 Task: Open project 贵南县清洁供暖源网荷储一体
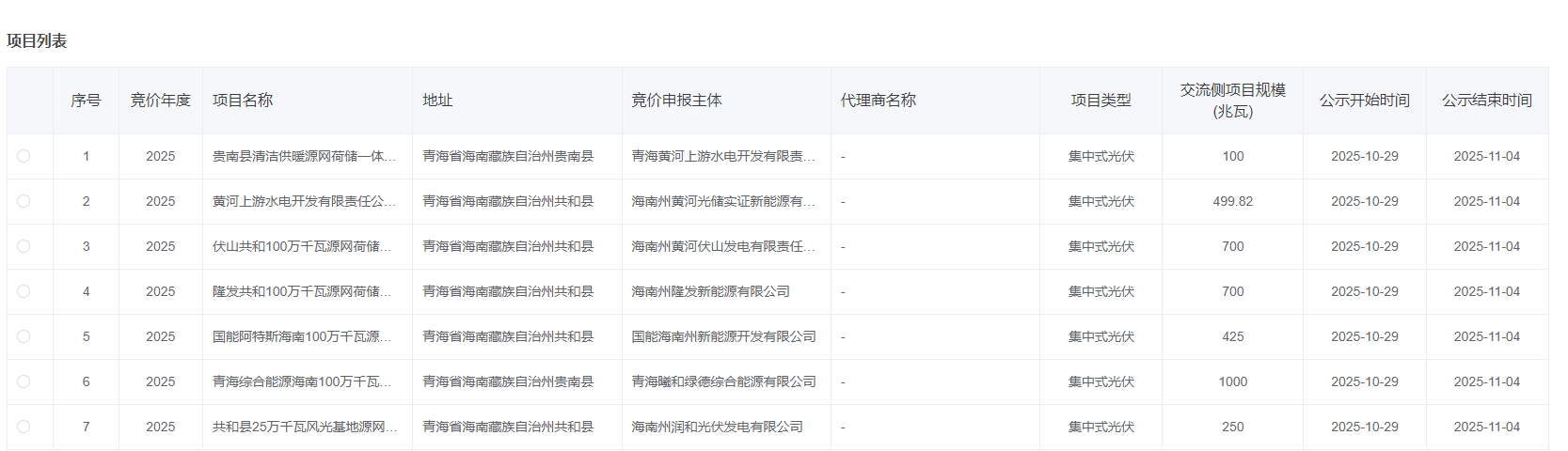pos(304,156)
